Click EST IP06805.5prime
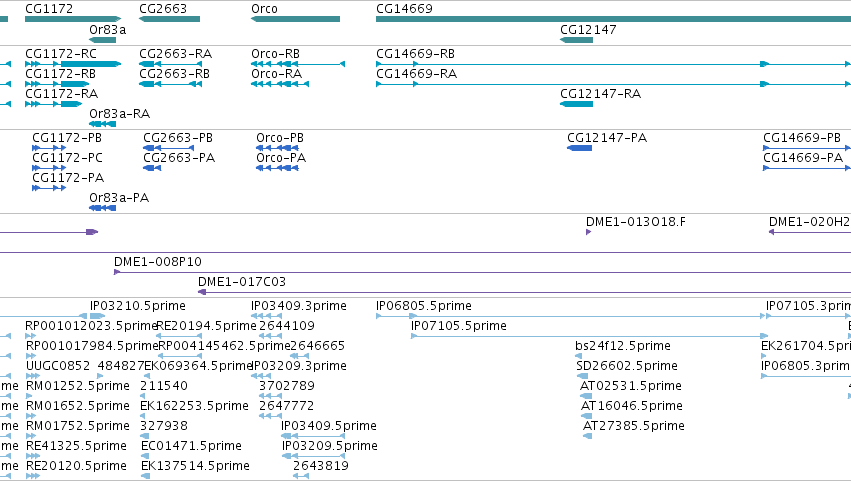The width and height of the screenshot is (851, 481). click(x=424, y=306)
